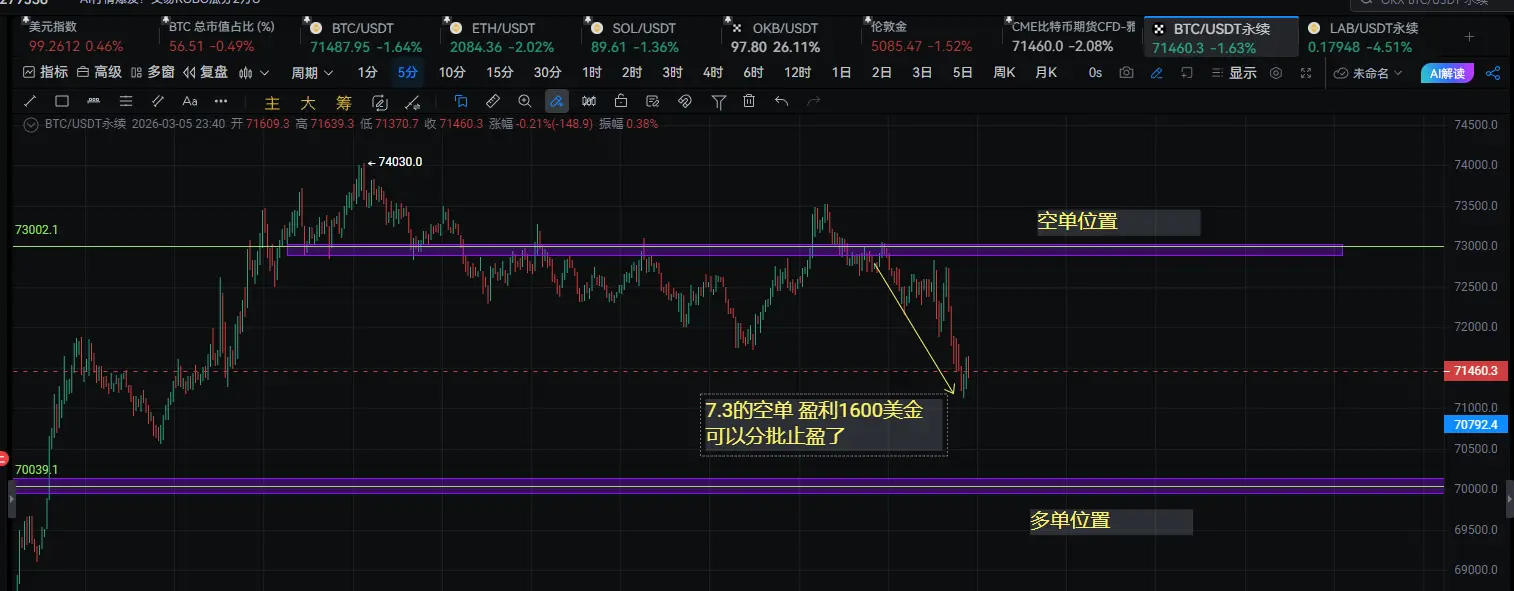The height and width of the screenshot is (591, 1514).
Task: Switch to 1日 timeframe
Action: (x=842, y=72)
